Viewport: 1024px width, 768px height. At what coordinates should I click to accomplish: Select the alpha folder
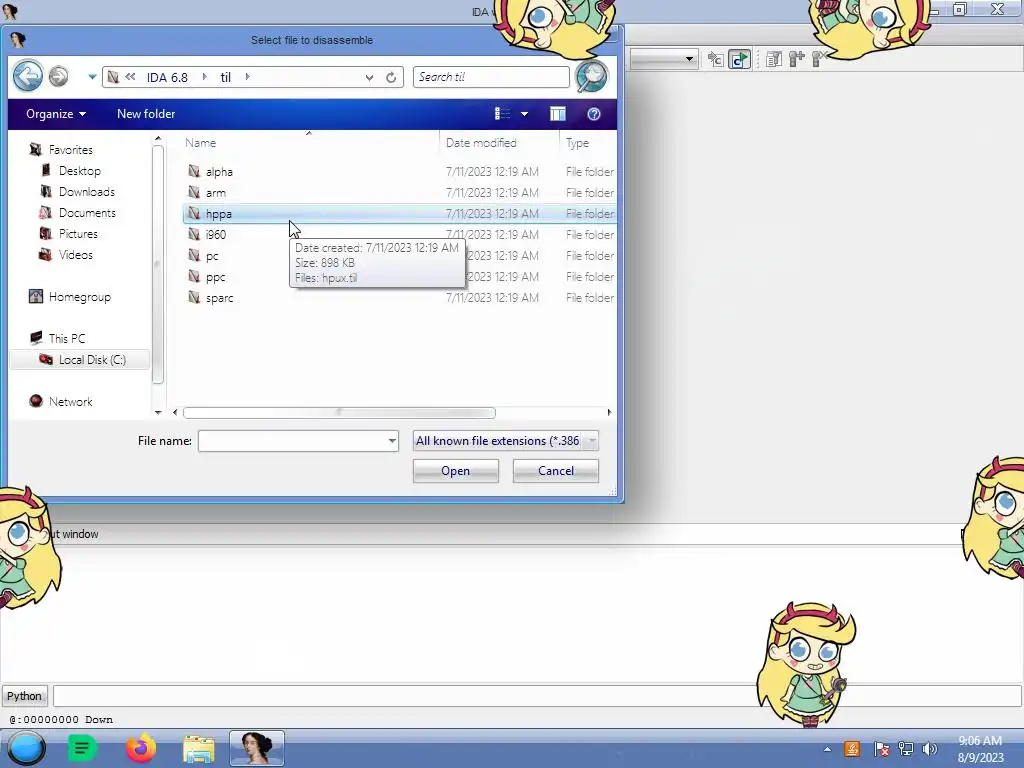point(399,172)
